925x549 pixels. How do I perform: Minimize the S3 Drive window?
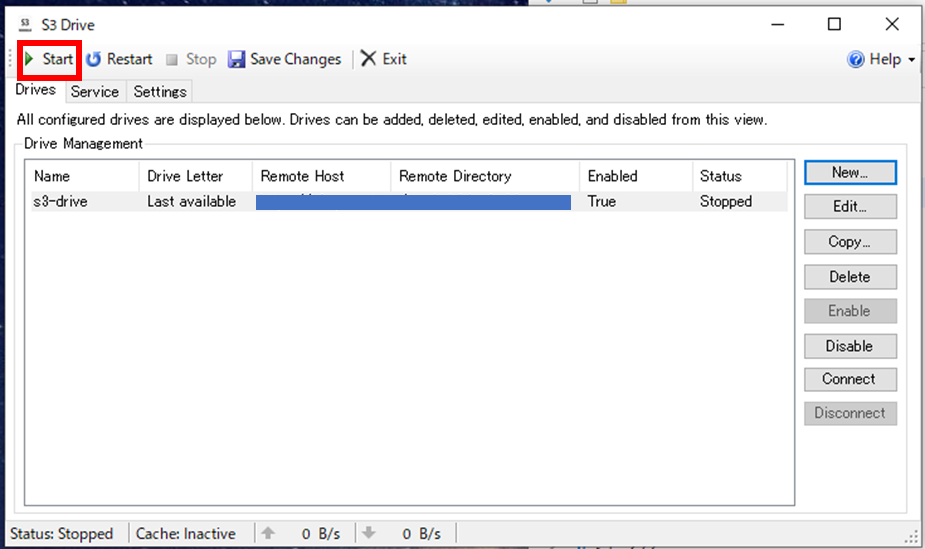tap(778, 24)
